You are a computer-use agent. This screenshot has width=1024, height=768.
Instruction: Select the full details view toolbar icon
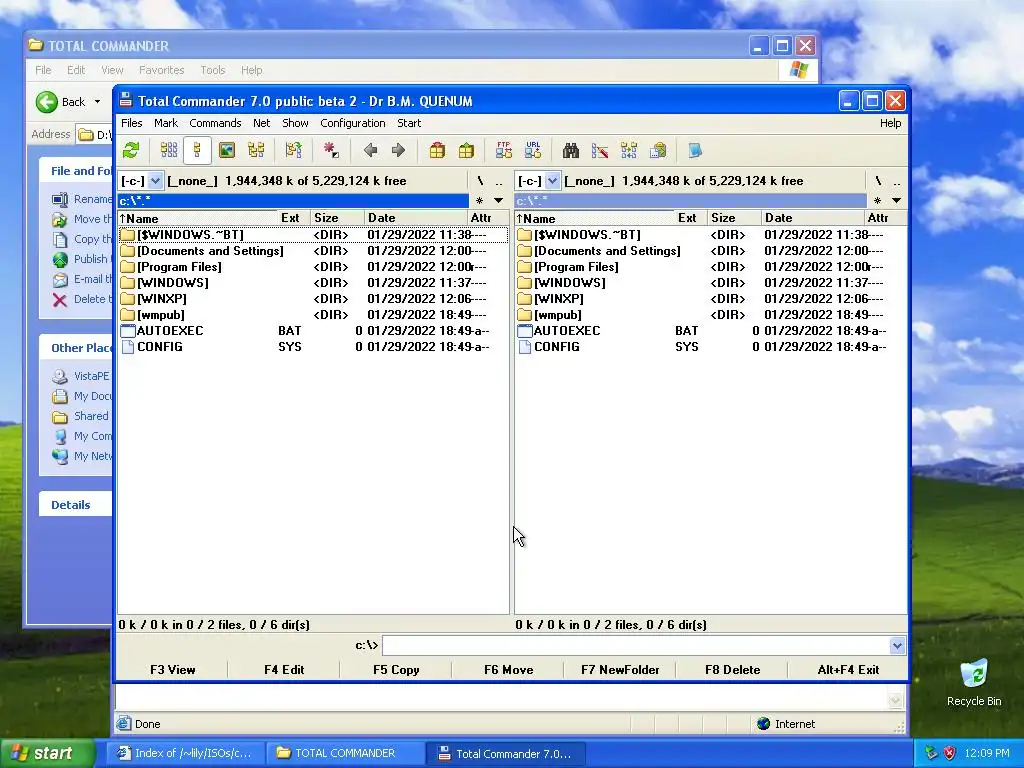[197, 151]
